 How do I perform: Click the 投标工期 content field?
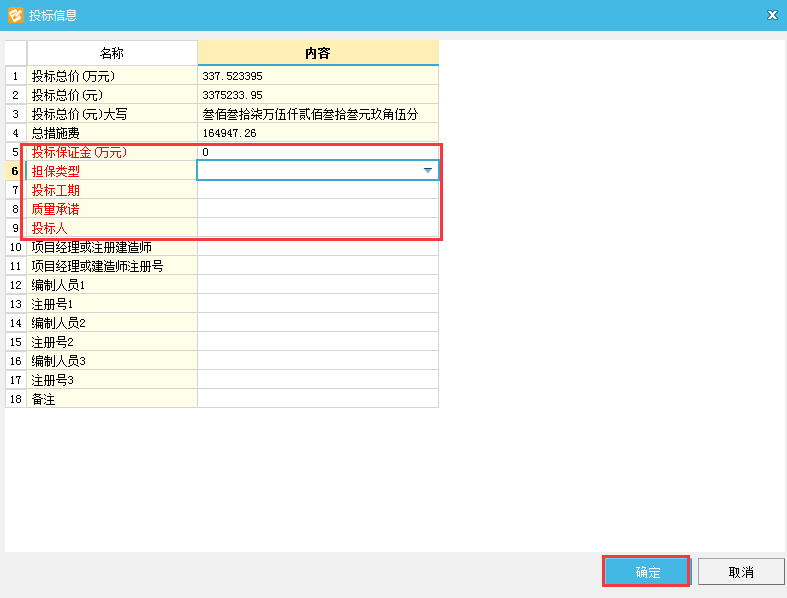coord(317,190)
